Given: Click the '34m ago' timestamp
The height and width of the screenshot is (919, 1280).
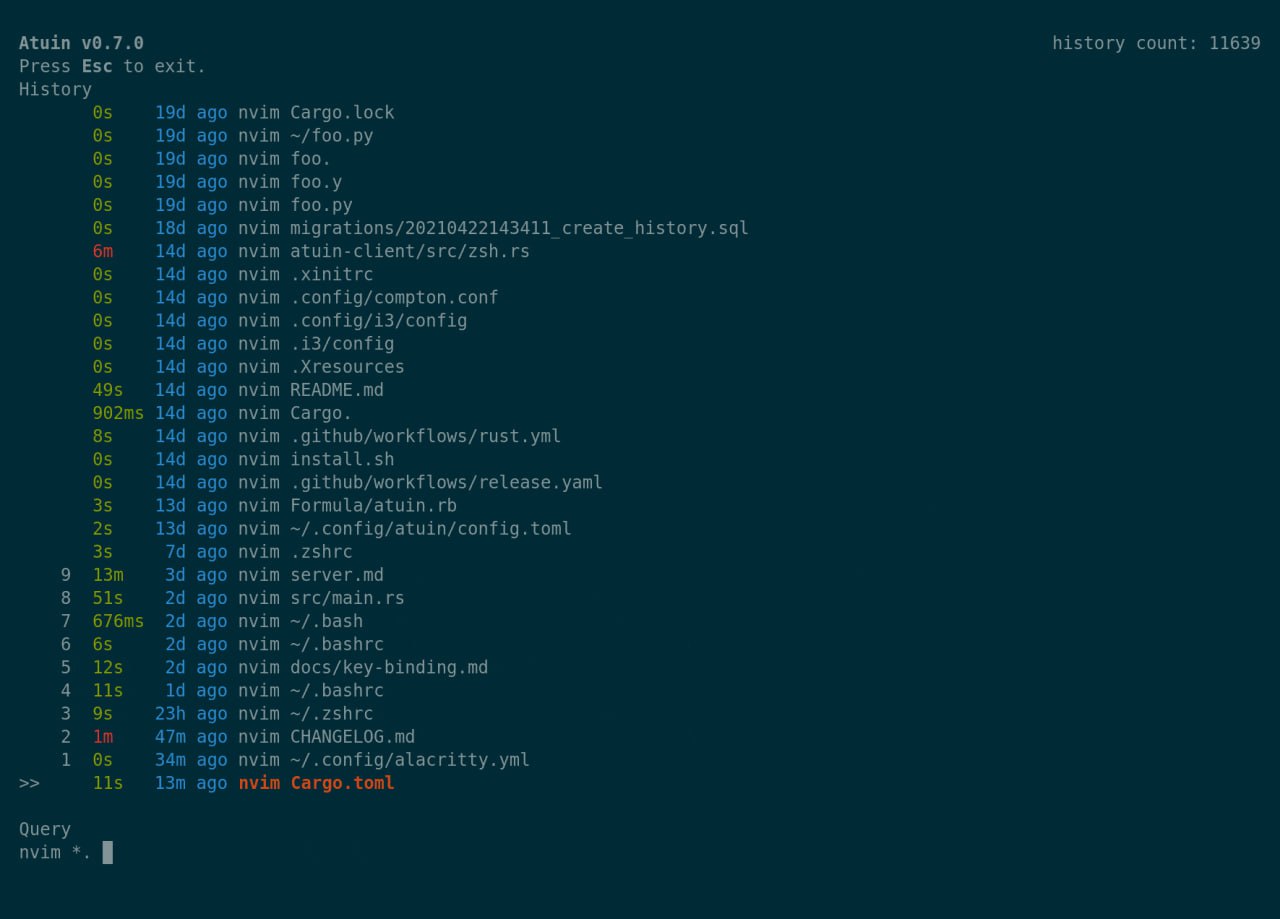Looking at the screenshot, I should coord(191,760).
